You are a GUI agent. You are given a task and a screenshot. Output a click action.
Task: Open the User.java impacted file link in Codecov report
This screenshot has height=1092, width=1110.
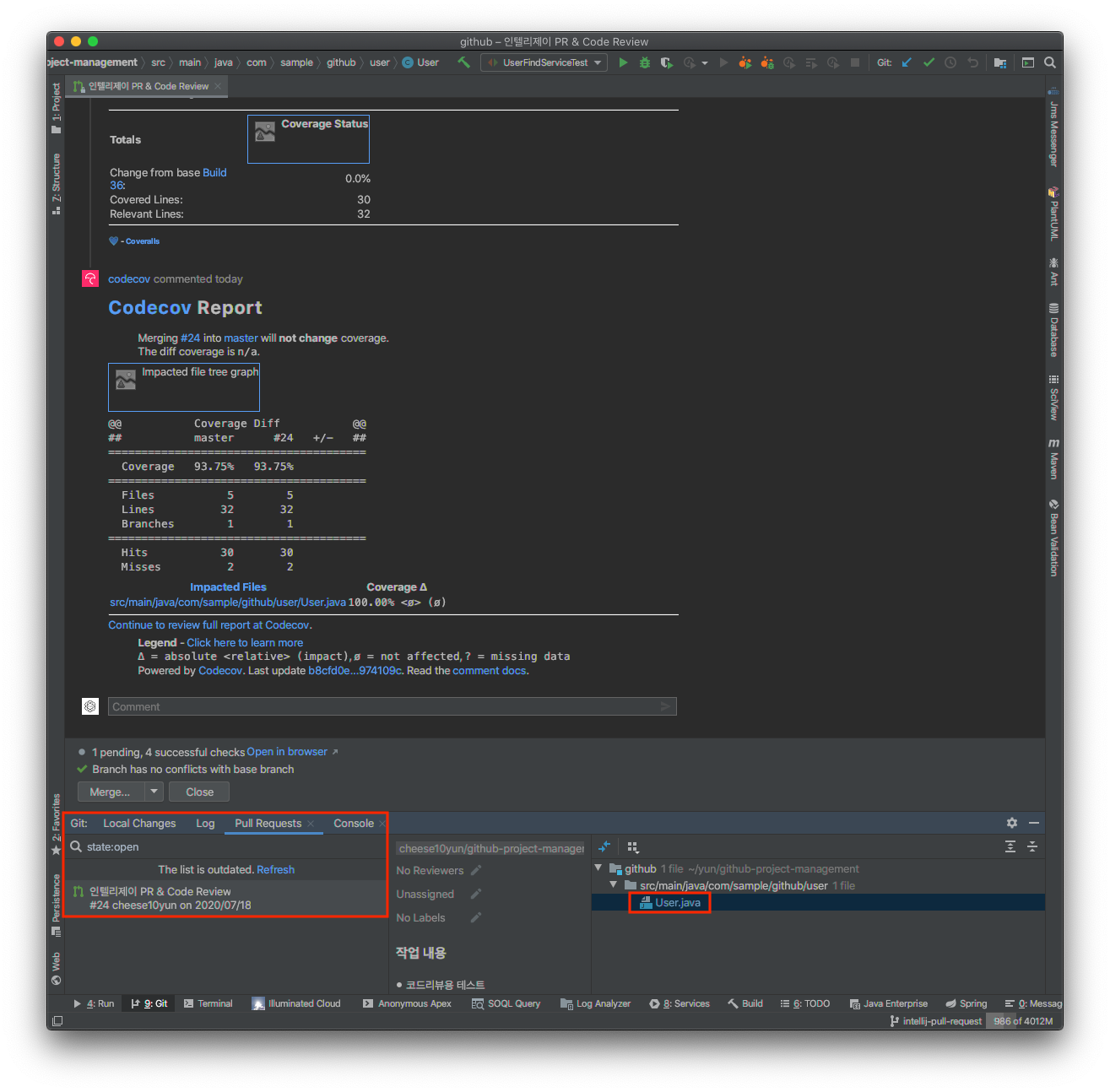(x=228, y=603)
